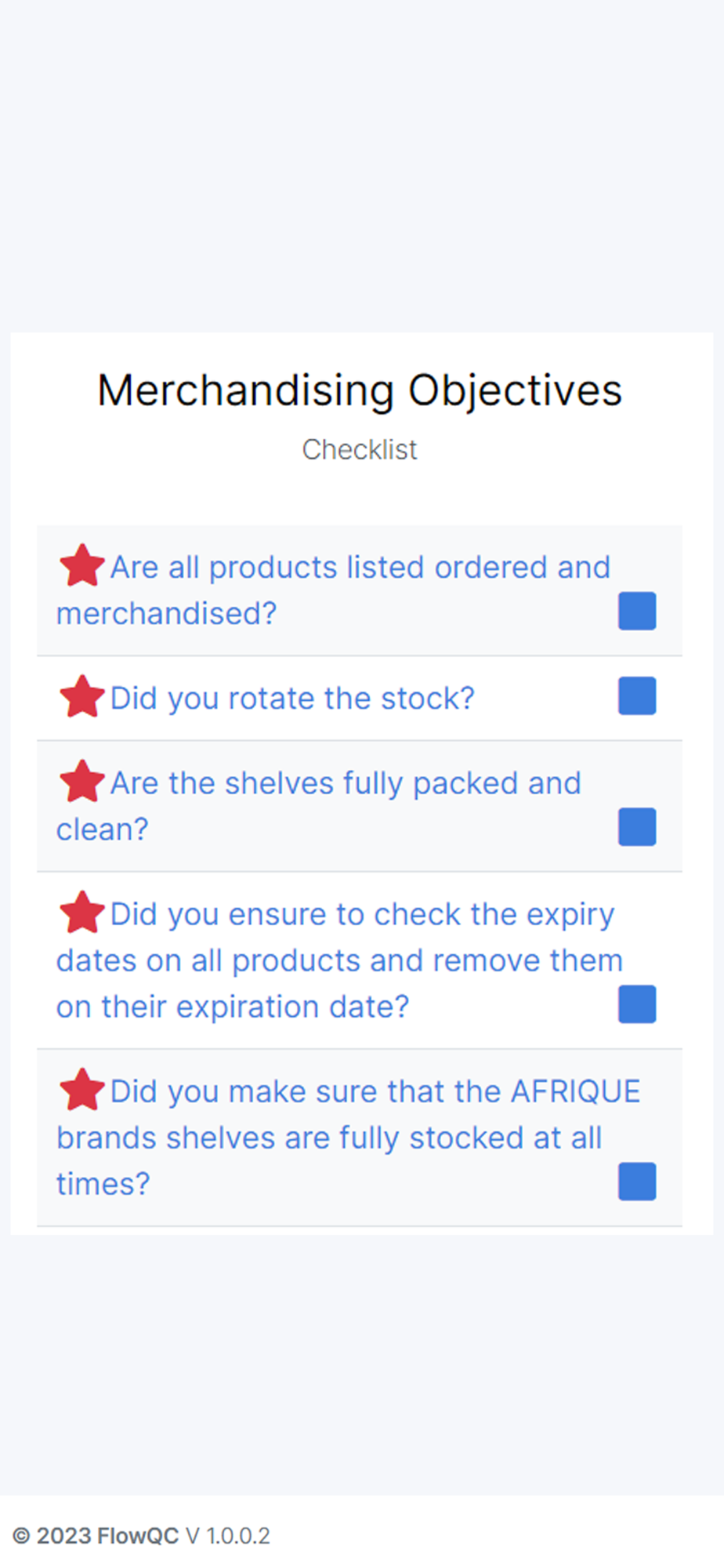The width and height of the screenshot is (724, 1568).
Task: Click the version number V 1.0.0.2
Action: [x=228, y=1536]
